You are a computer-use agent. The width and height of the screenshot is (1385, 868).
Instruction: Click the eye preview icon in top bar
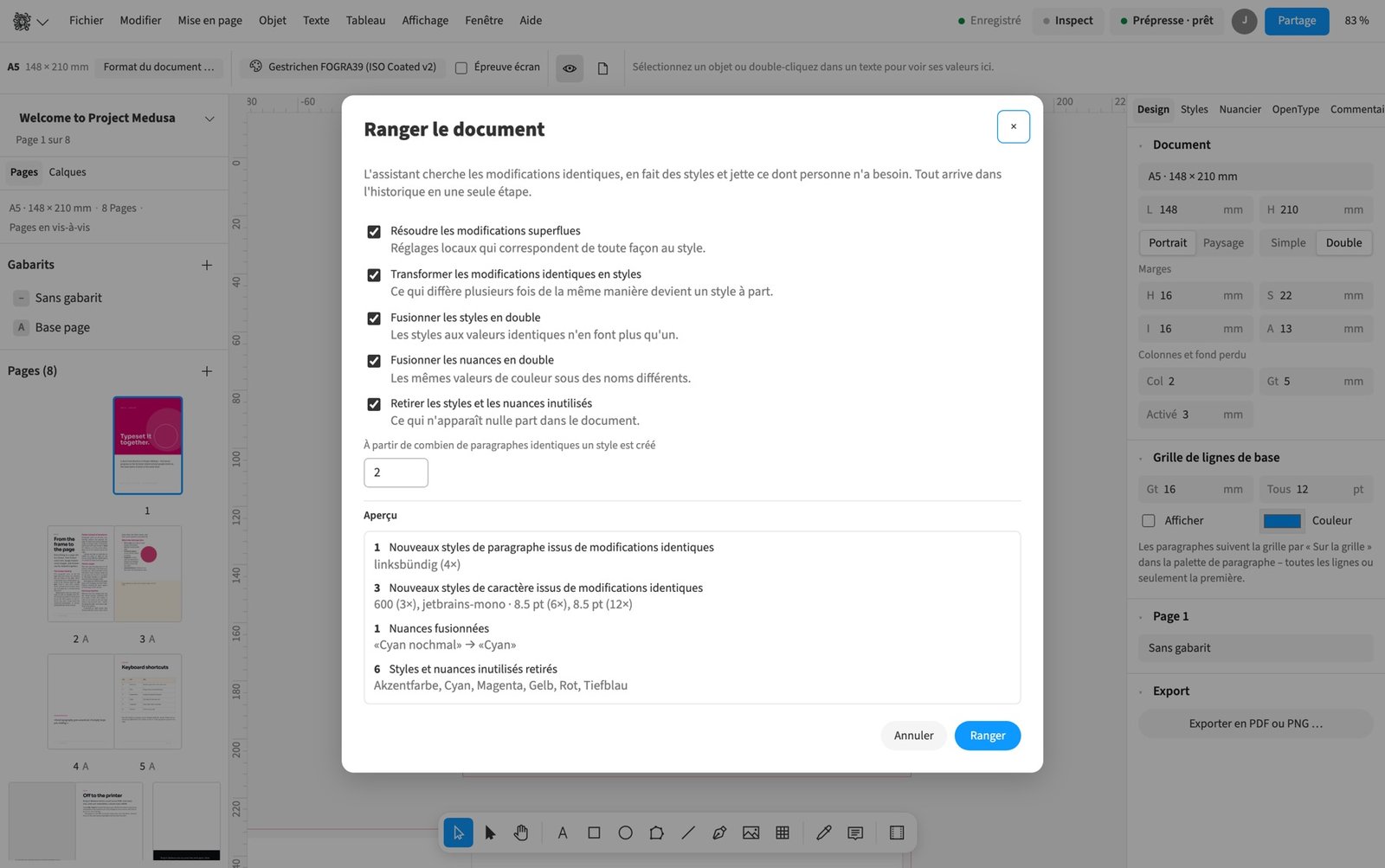(570, 68)
